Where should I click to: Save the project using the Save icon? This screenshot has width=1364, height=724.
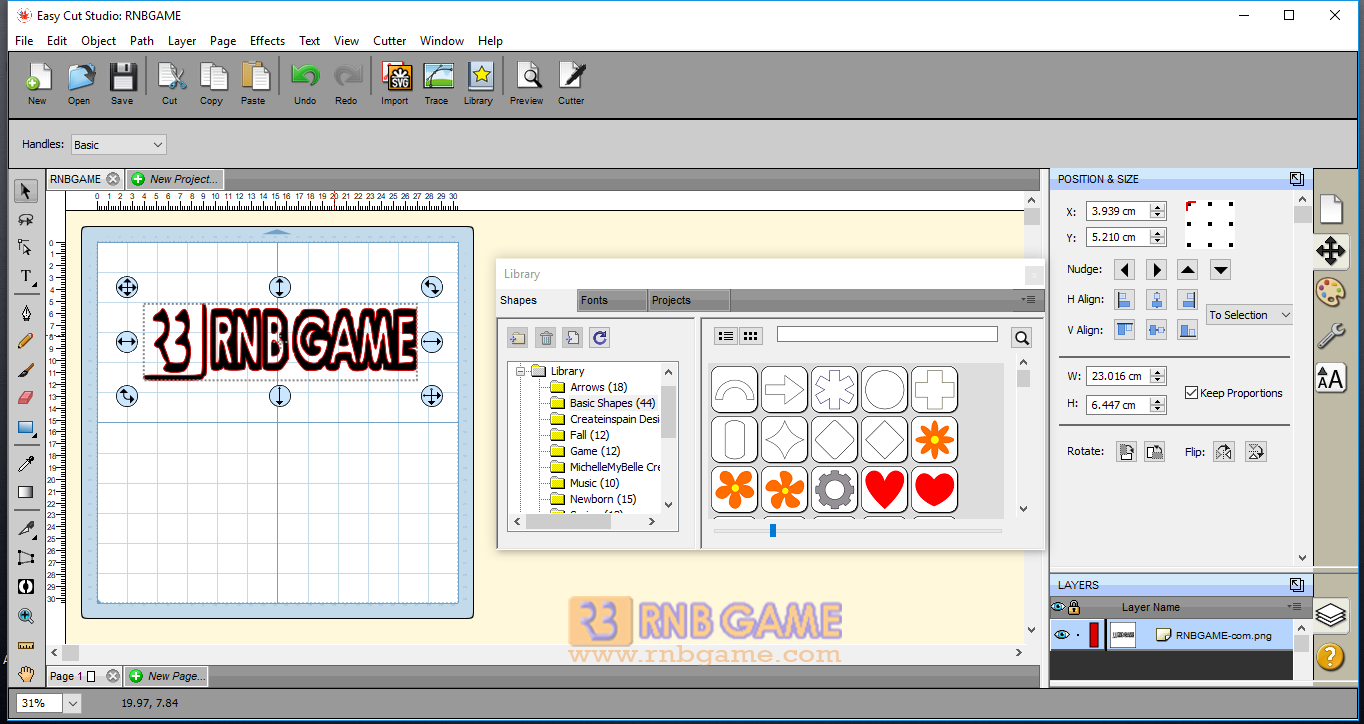122,82
